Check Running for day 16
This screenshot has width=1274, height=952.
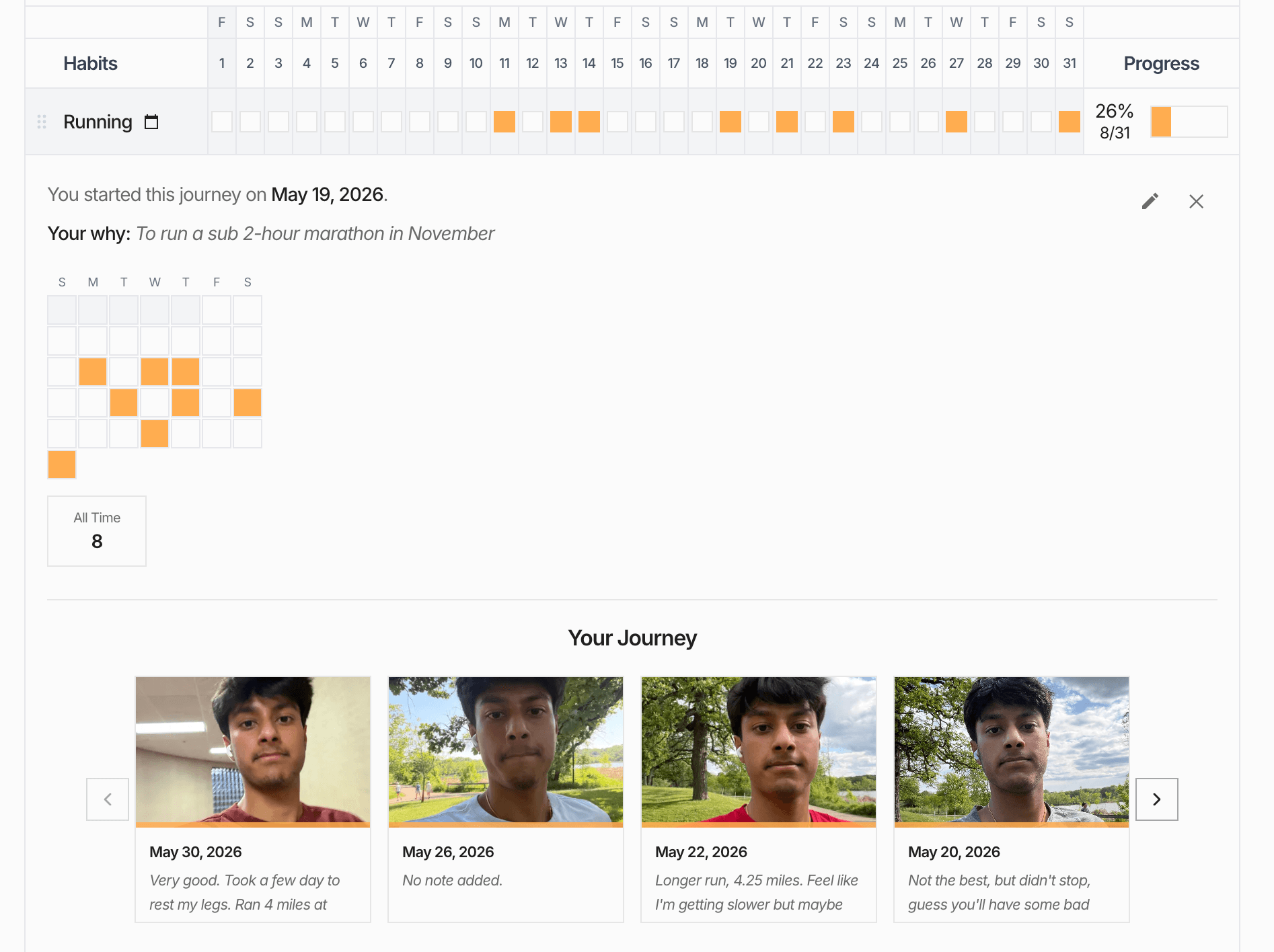[646, 122]
